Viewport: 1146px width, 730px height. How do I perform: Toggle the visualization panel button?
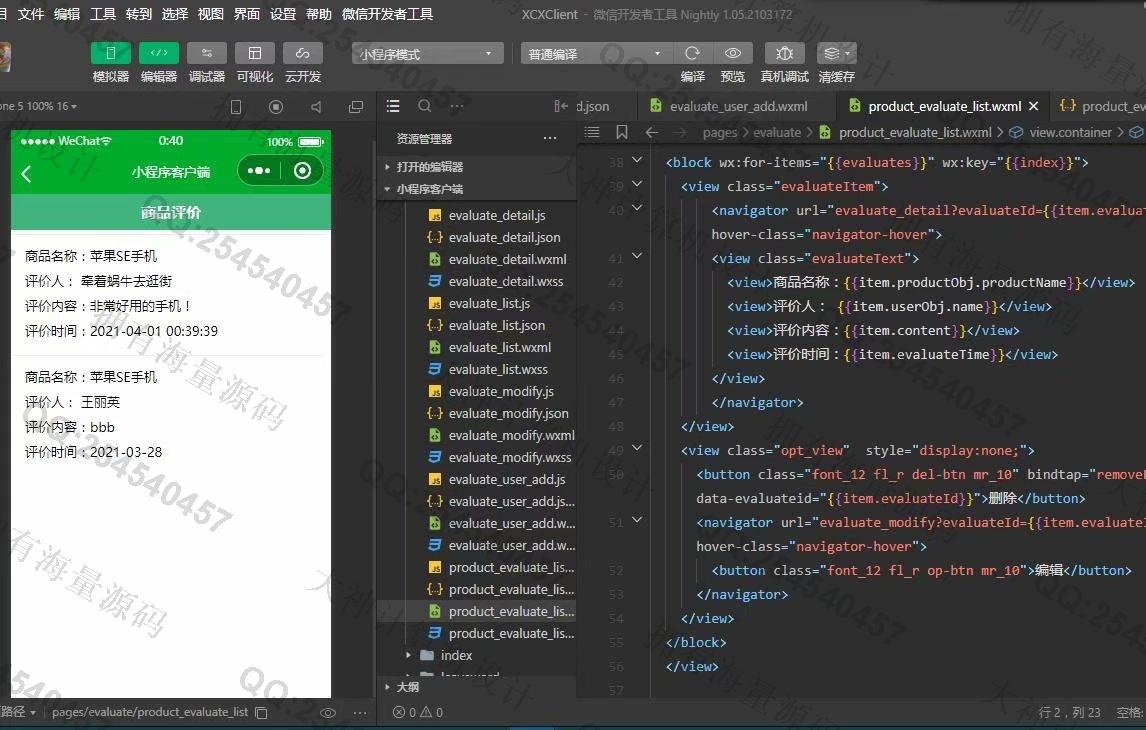point(254,53)
